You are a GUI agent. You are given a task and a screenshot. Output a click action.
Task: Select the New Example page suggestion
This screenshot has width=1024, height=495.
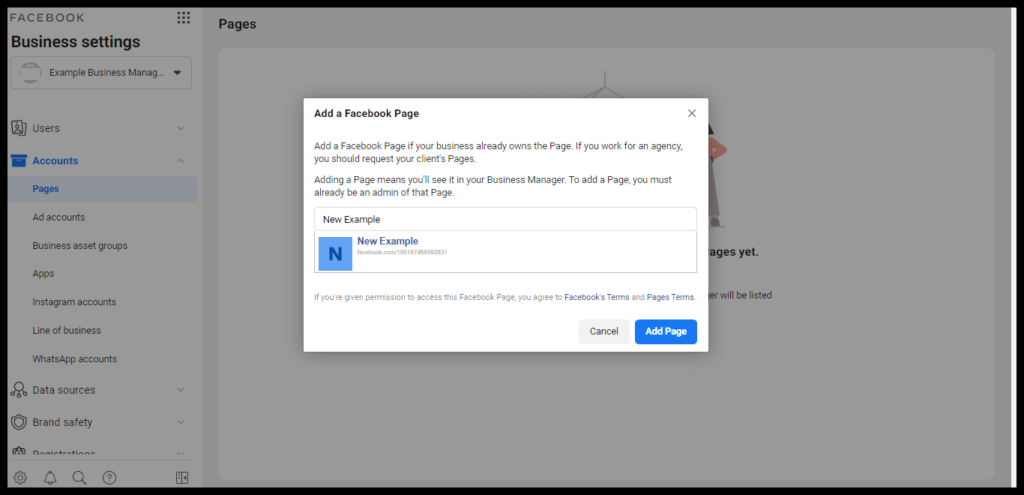click(505, 253)
